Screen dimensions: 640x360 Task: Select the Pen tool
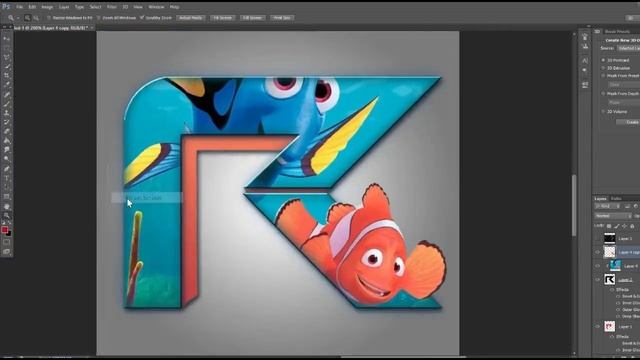coord(7,169)
